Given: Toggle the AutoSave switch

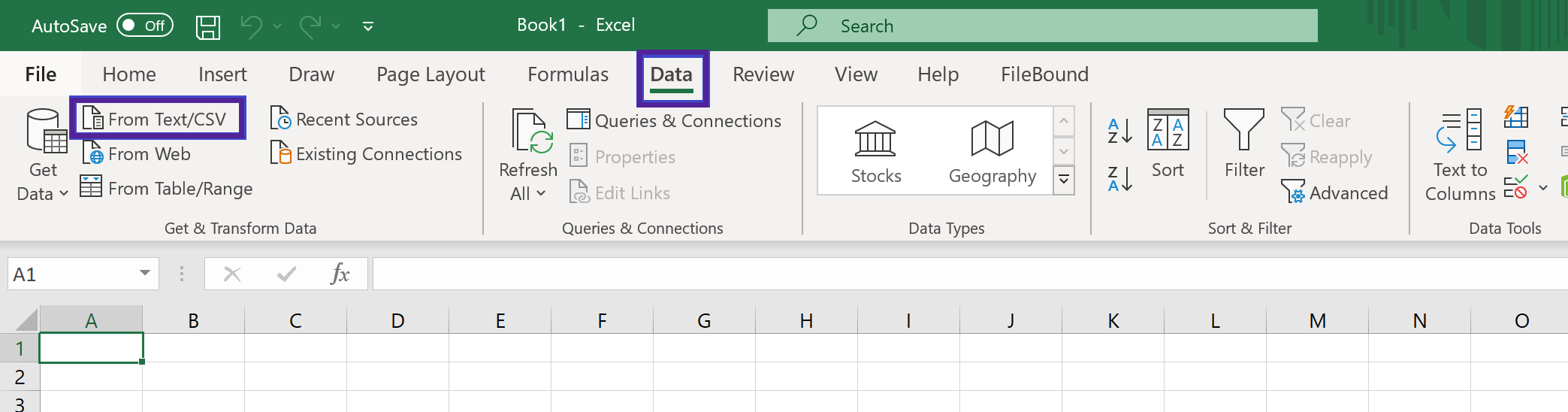Looking at the screenshot, I should click(145, 26).
